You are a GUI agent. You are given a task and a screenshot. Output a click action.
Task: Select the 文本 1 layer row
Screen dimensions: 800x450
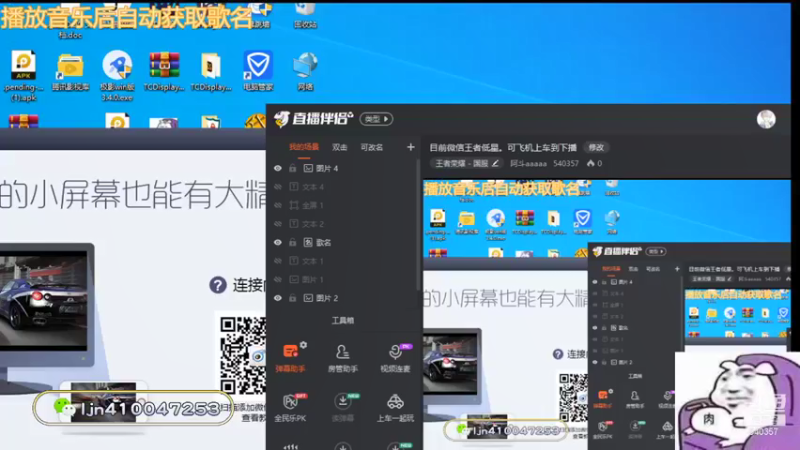[x=343, y=261]
